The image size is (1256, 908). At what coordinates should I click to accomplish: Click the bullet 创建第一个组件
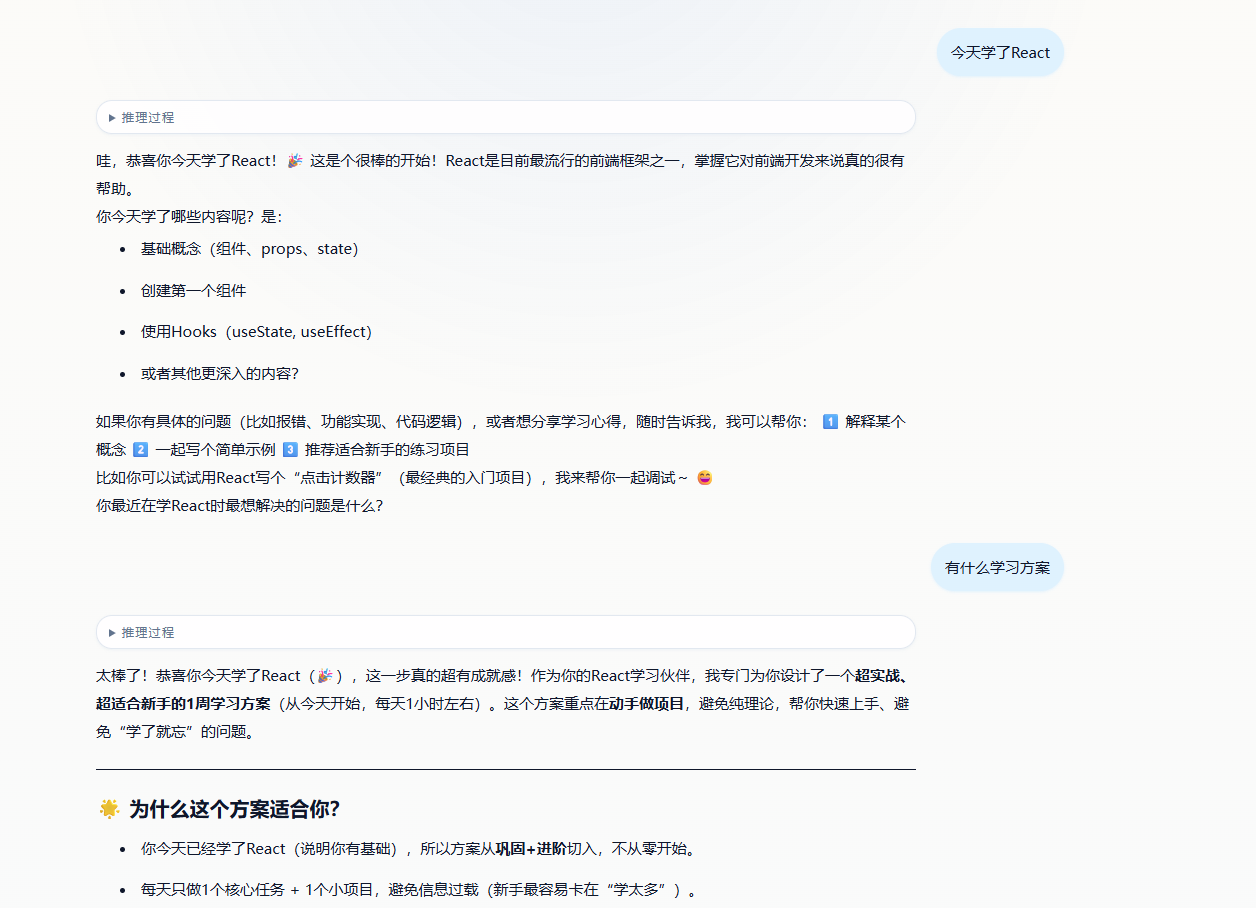click(193, 291)
